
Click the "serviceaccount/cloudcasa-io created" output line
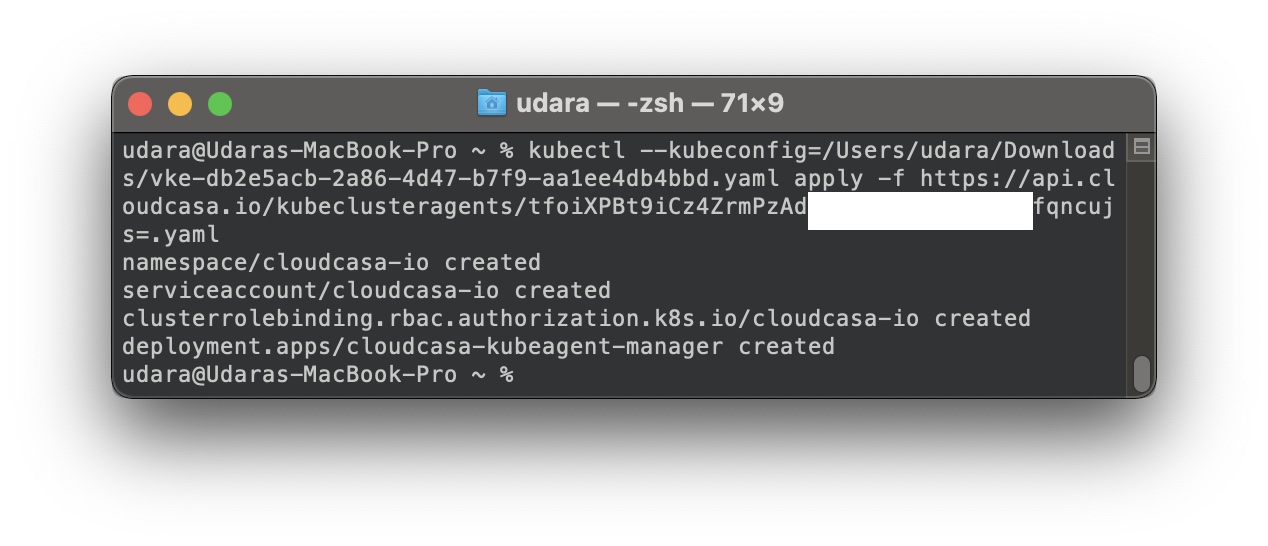pyautogui.click(x=366, y=291)
